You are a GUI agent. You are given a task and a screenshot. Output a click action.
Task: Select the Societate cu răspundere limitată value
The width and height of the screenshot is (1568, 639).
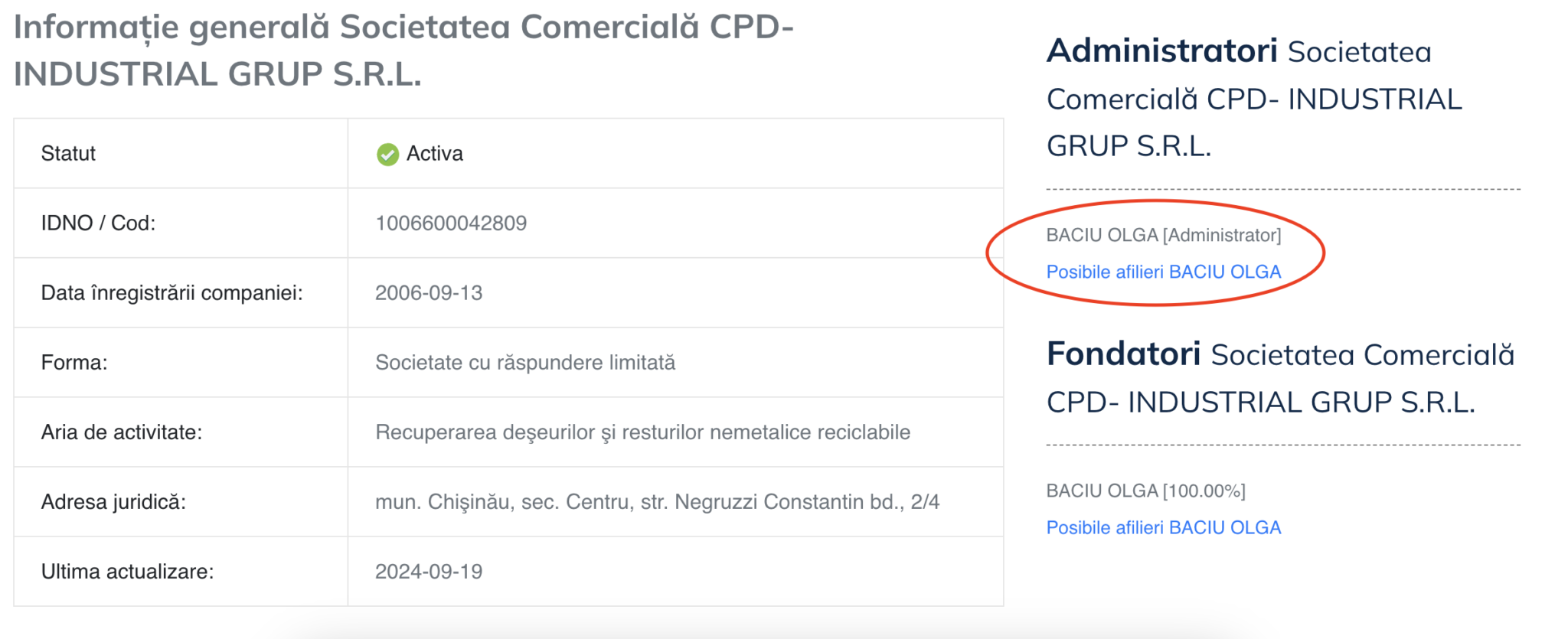tap(525, 363)
